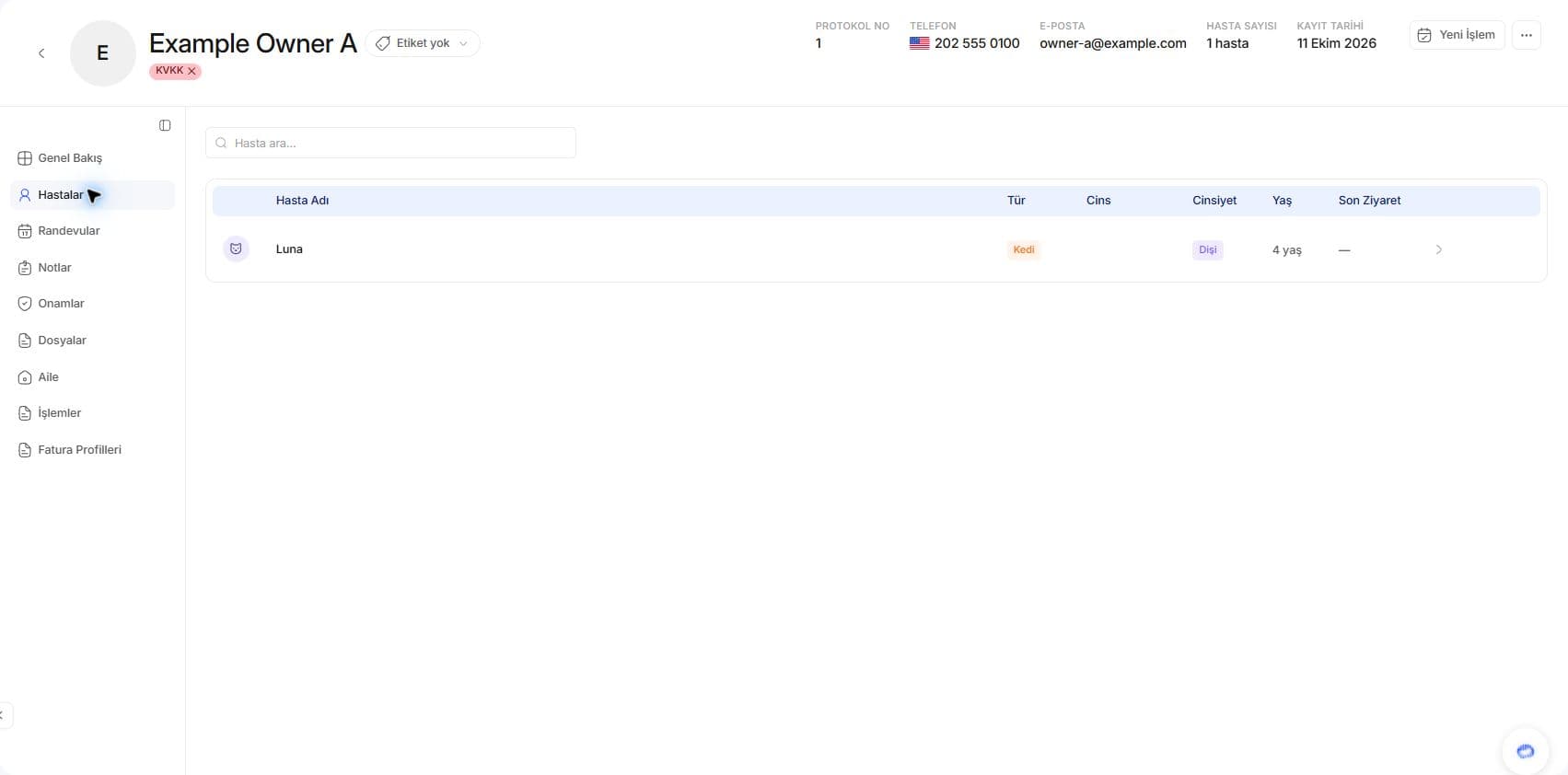Viewport: 1568px width, 775px height.
Task: Click the owner avatar letter E
Action: point(103,53)
